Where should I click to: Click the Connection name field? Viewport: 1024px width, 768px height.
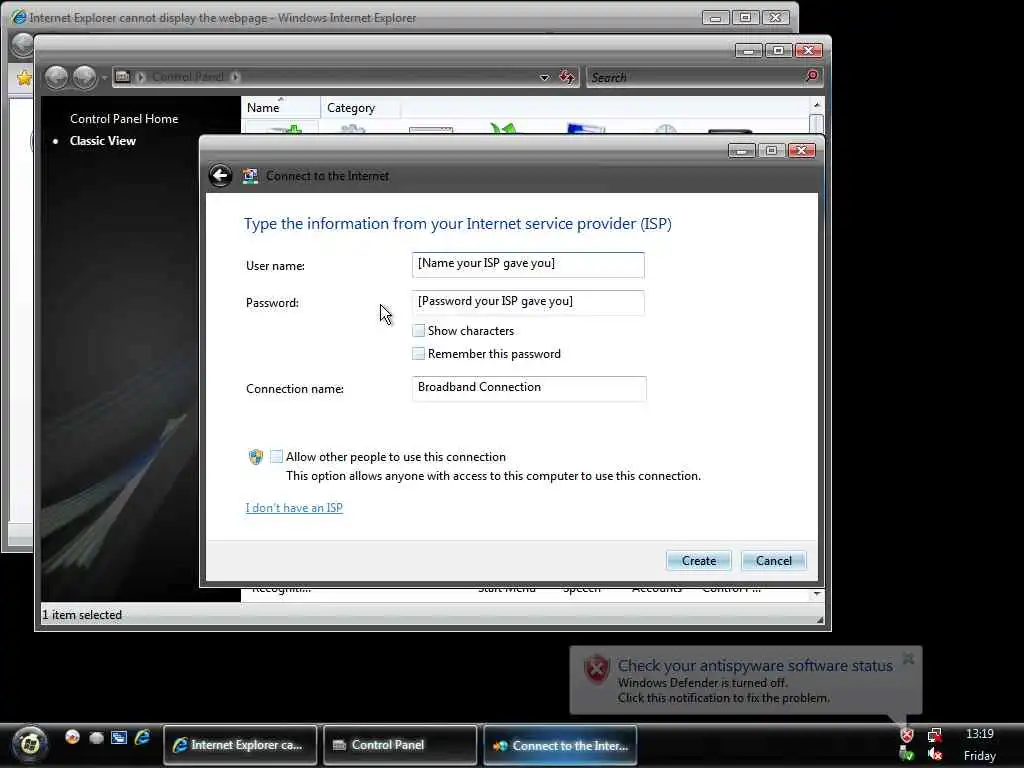click(529, 388)
